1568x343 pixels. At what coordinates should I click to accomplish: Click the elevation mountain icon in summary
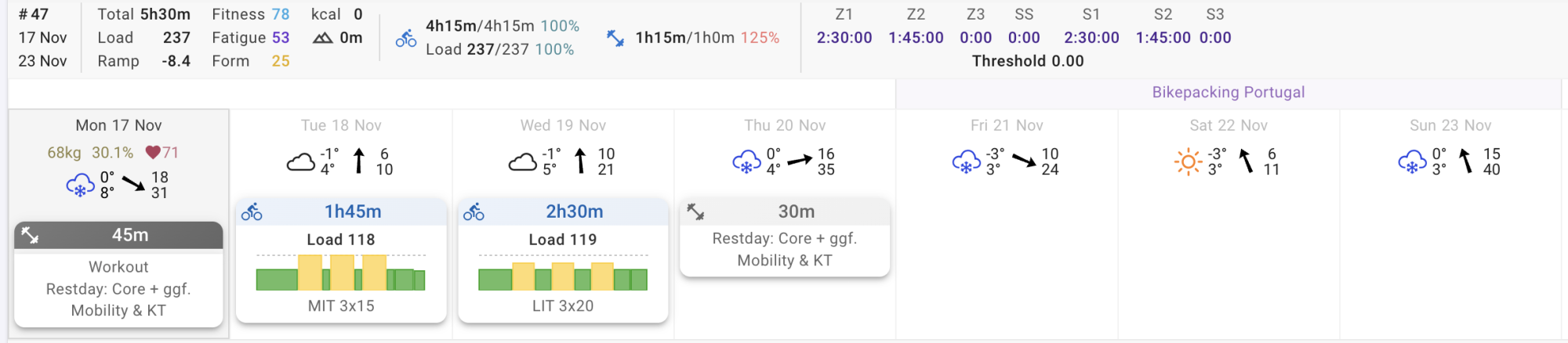pos(322,38)
